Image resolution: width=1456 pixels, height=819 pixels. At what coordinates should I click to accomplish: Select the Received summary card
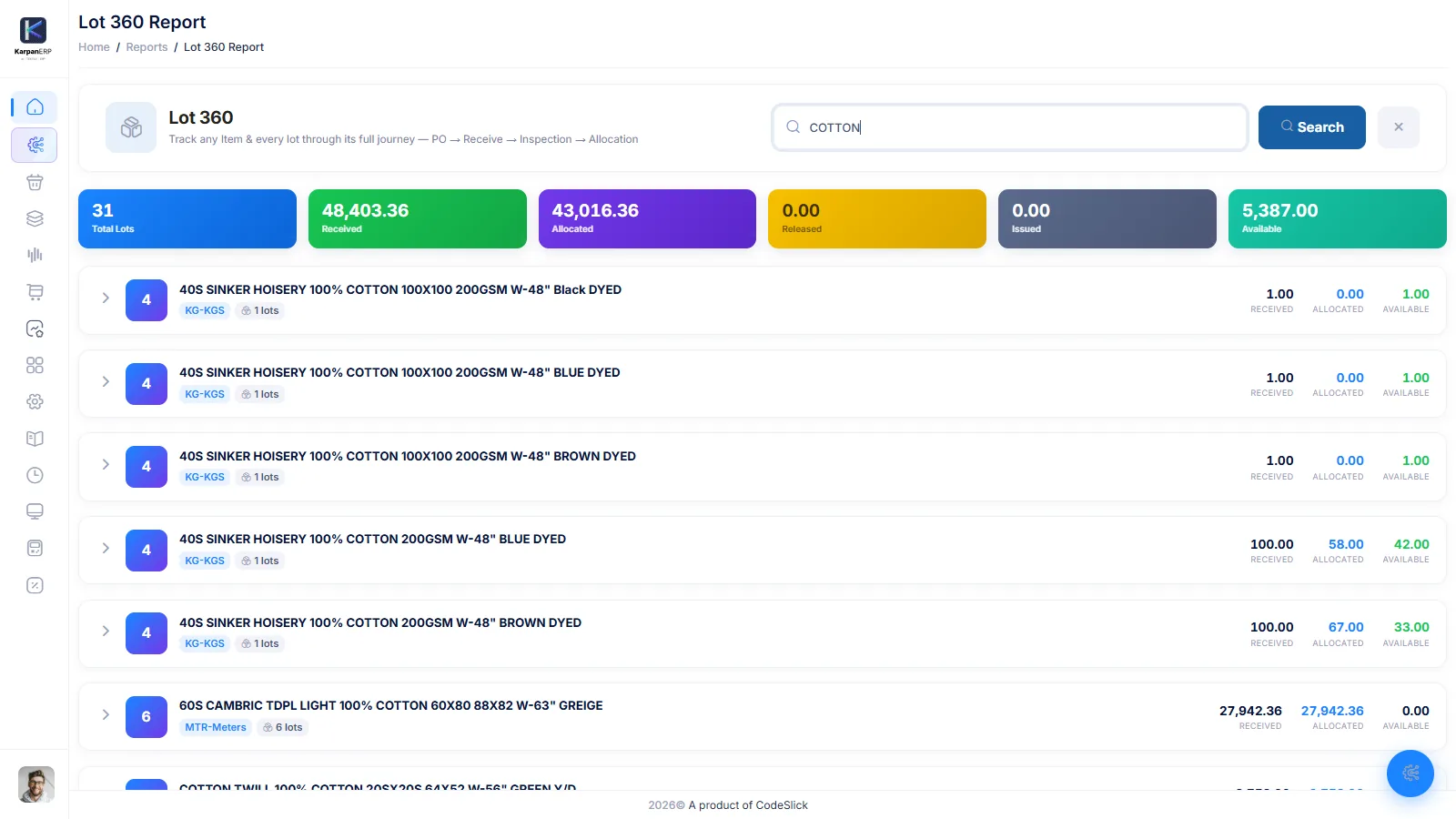pos(418,219)
